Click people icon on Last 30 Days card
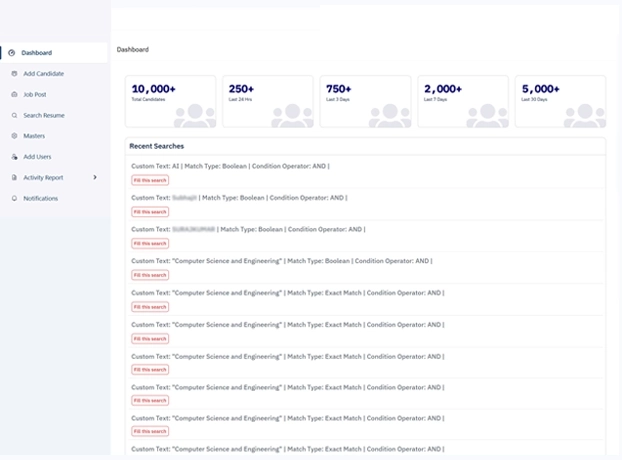Screen dimensions: 622x460 (x=585, y=115)
